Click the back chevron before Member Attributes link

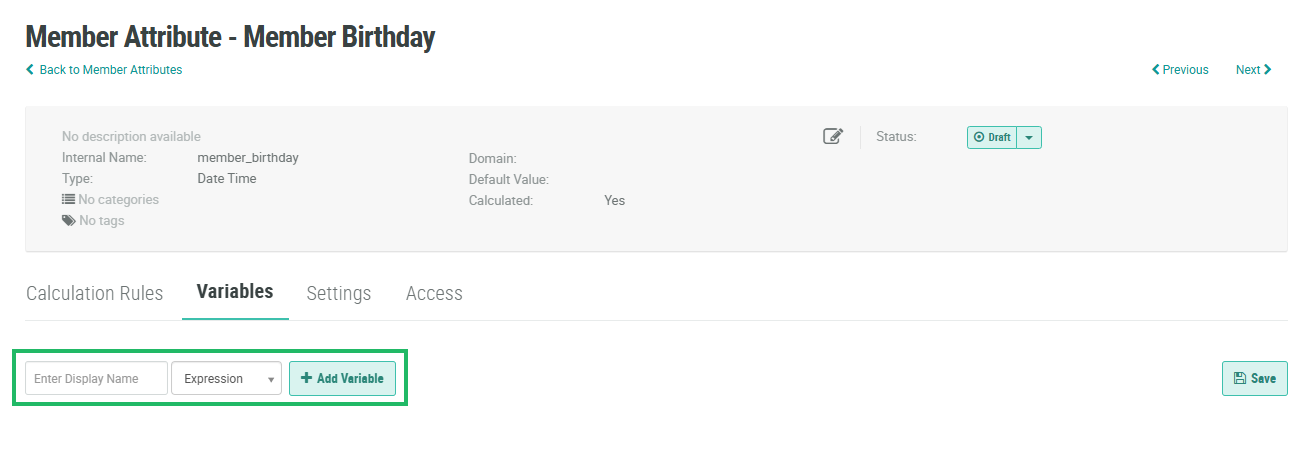click(x=30, y=70)
